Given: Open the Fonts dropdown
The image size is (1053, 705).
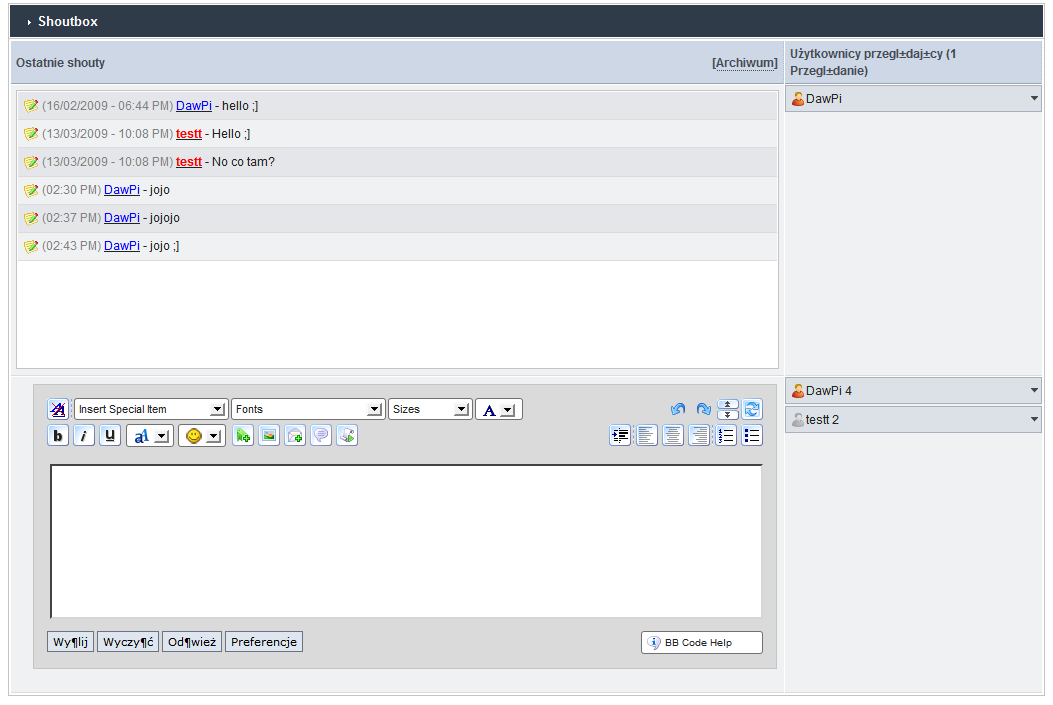Looking at the screenshot, I should 308,409.
